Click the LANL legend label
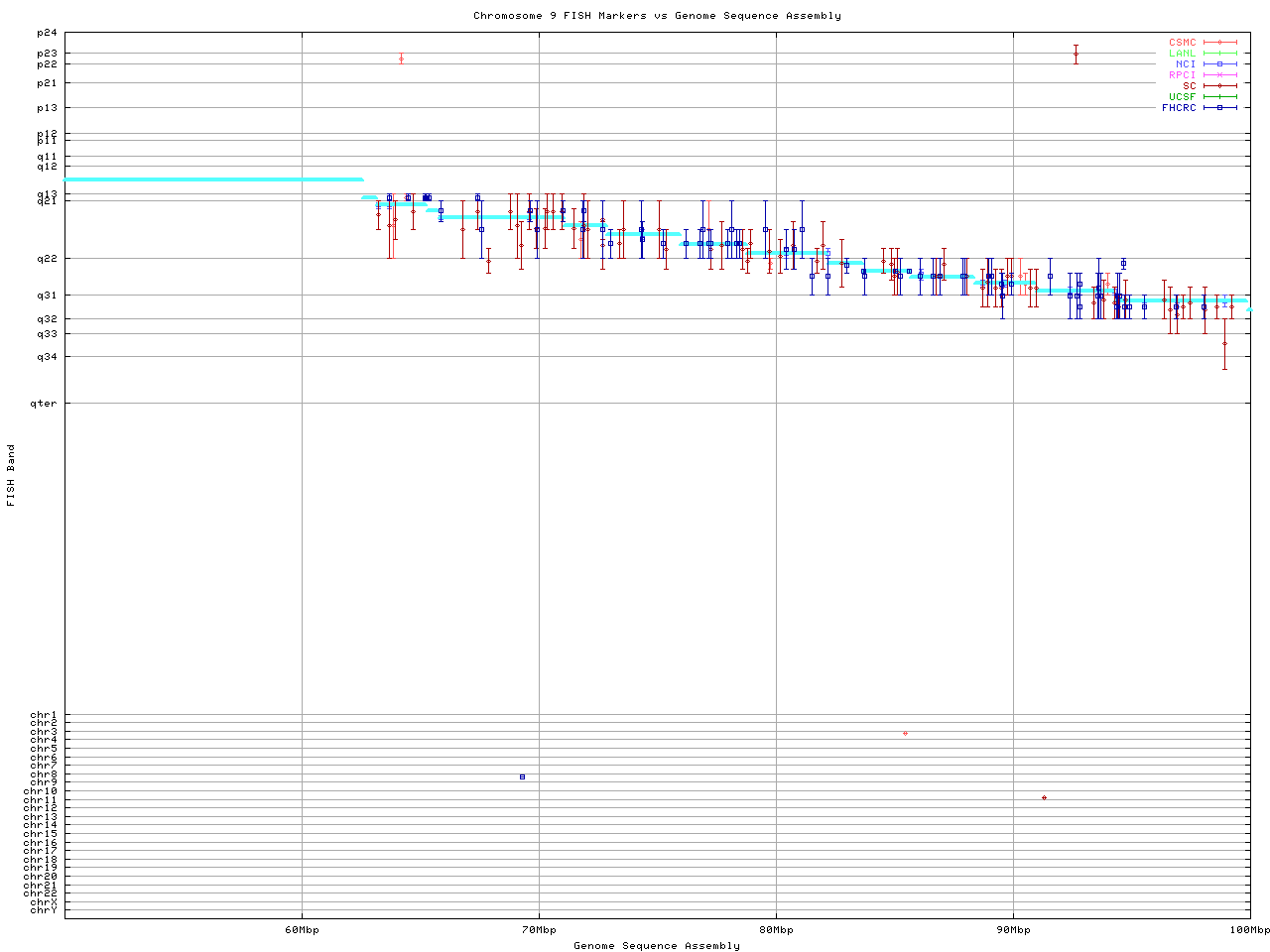 [x=1182, y=54]
